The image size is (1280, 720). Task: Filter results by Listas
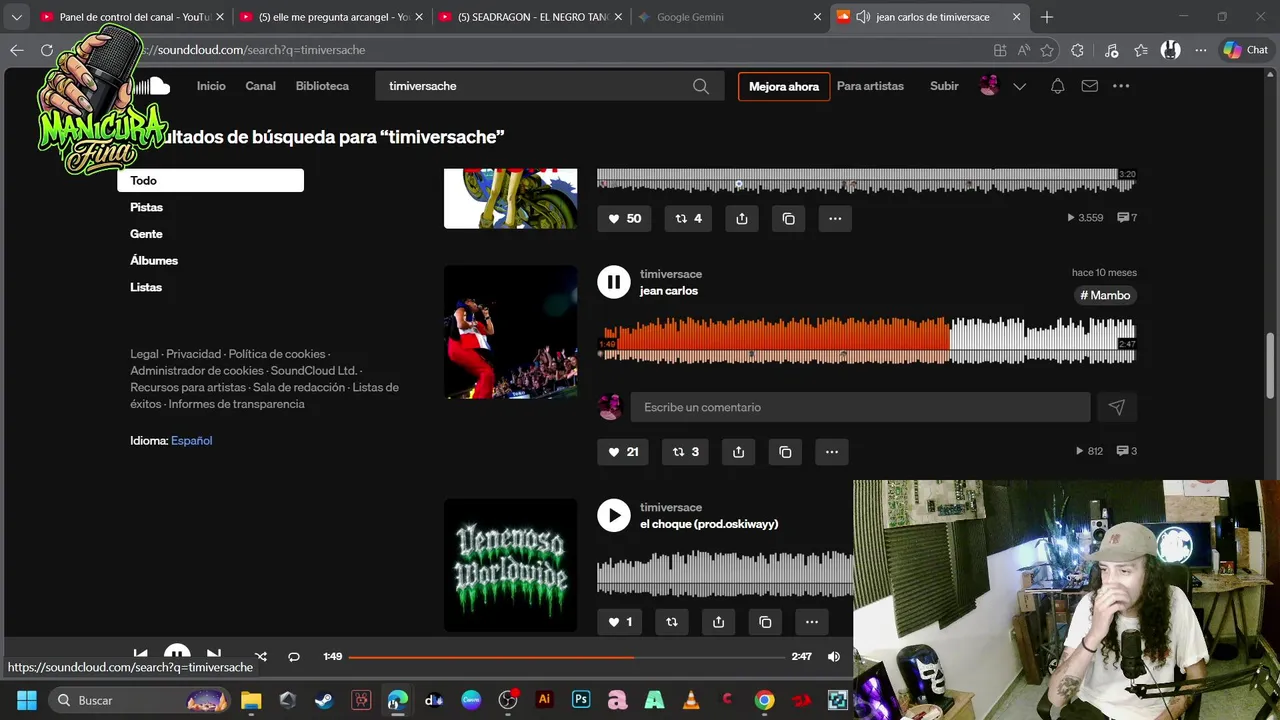(146, 287)
